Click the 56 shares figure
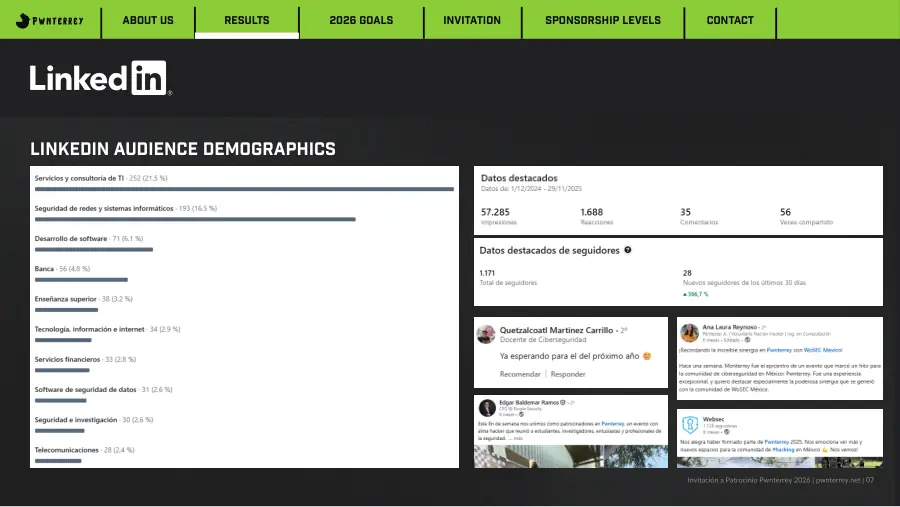 coord(785,212)
